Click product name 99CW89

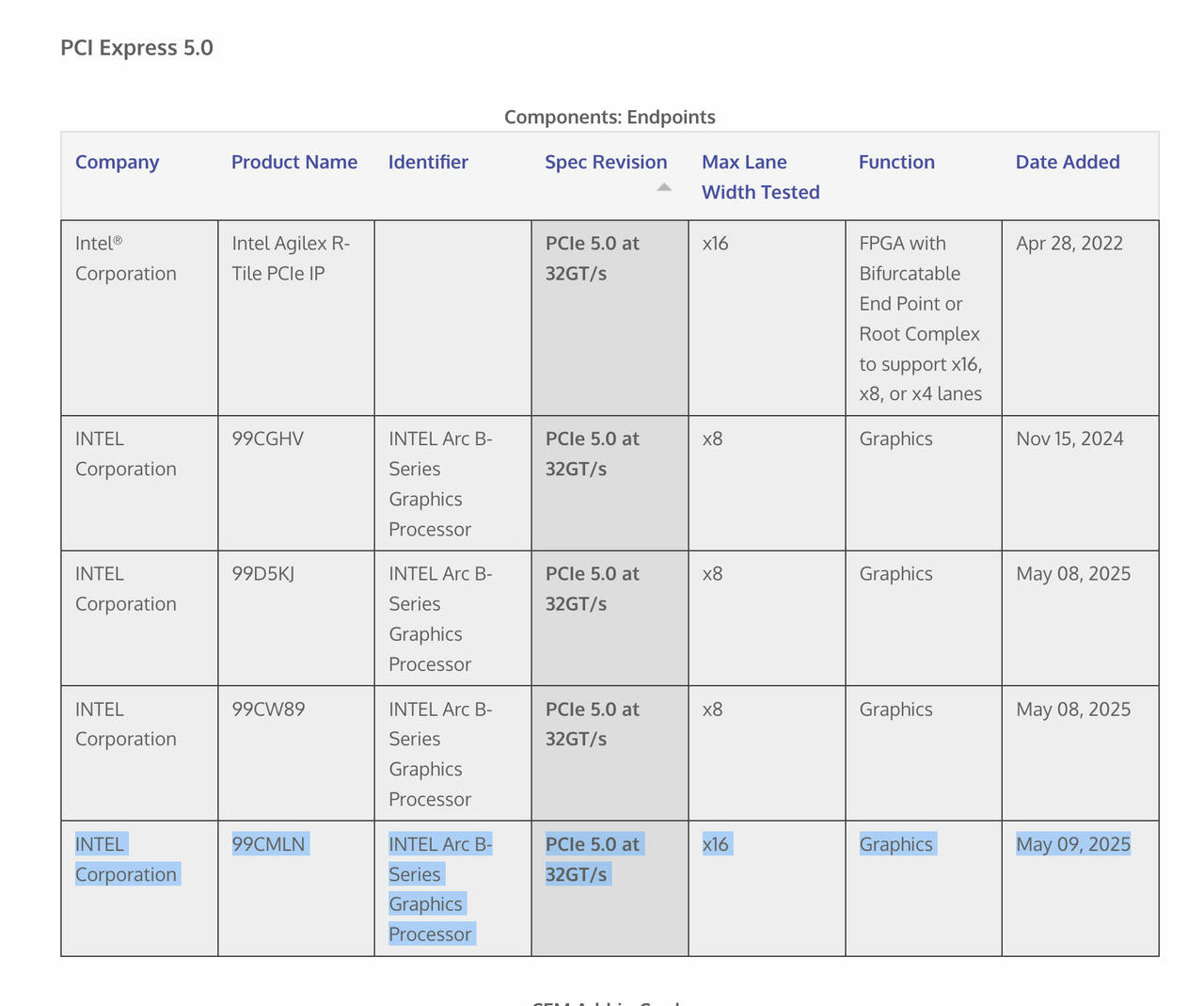(x=268, y=709)
